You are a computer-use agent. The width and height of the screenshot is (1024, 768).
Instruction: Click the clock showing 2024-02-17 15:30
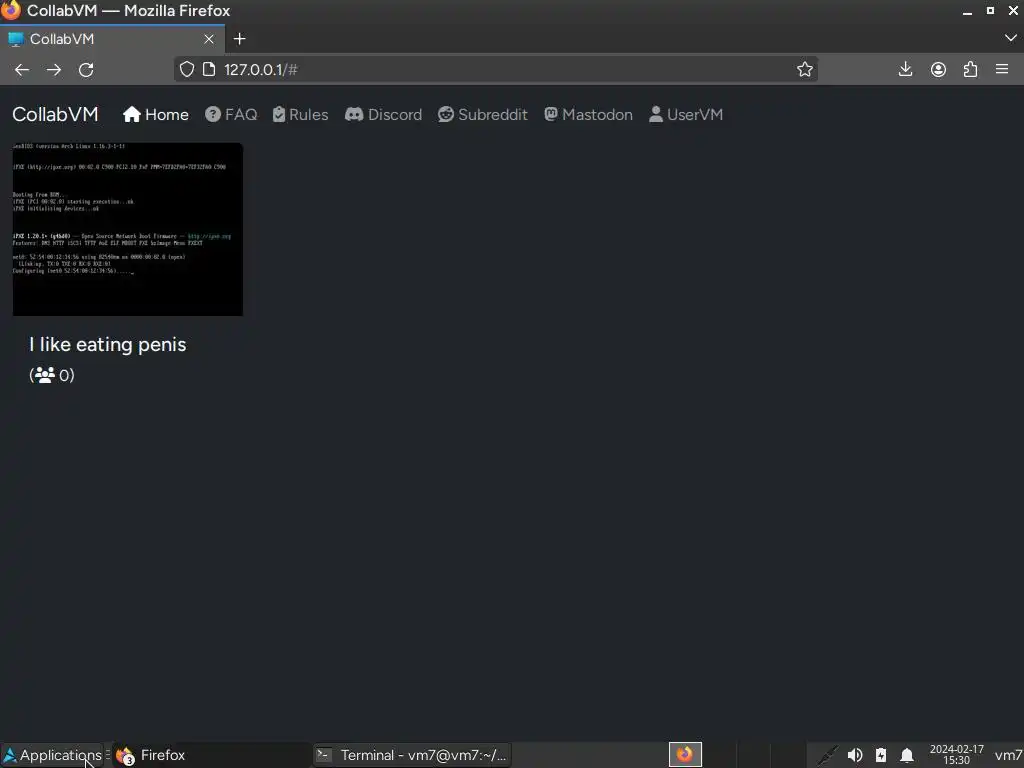pyautogui.click(x=956, y=754)
